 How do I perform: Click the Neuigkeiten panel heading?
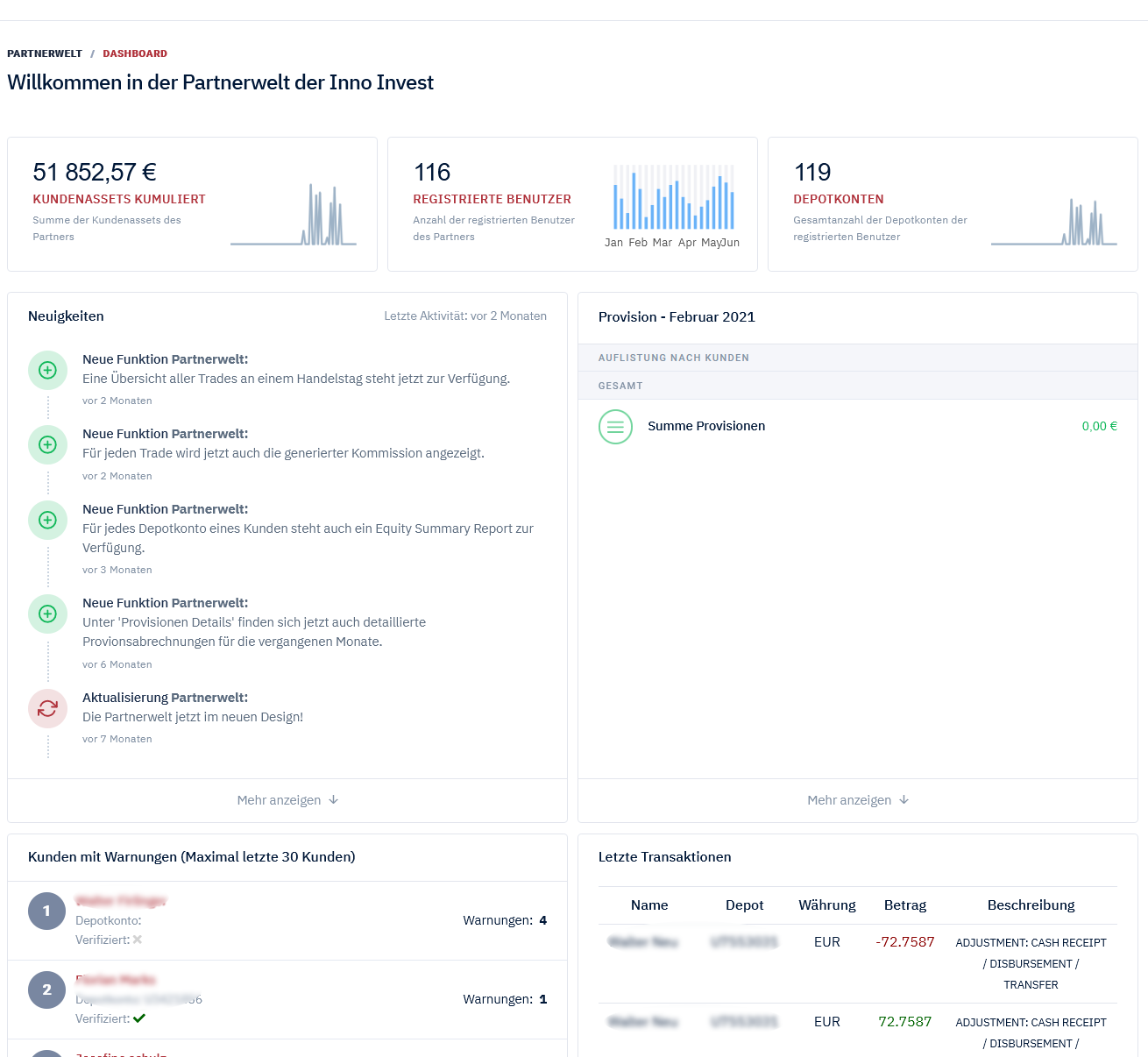[x=66, y=316]
